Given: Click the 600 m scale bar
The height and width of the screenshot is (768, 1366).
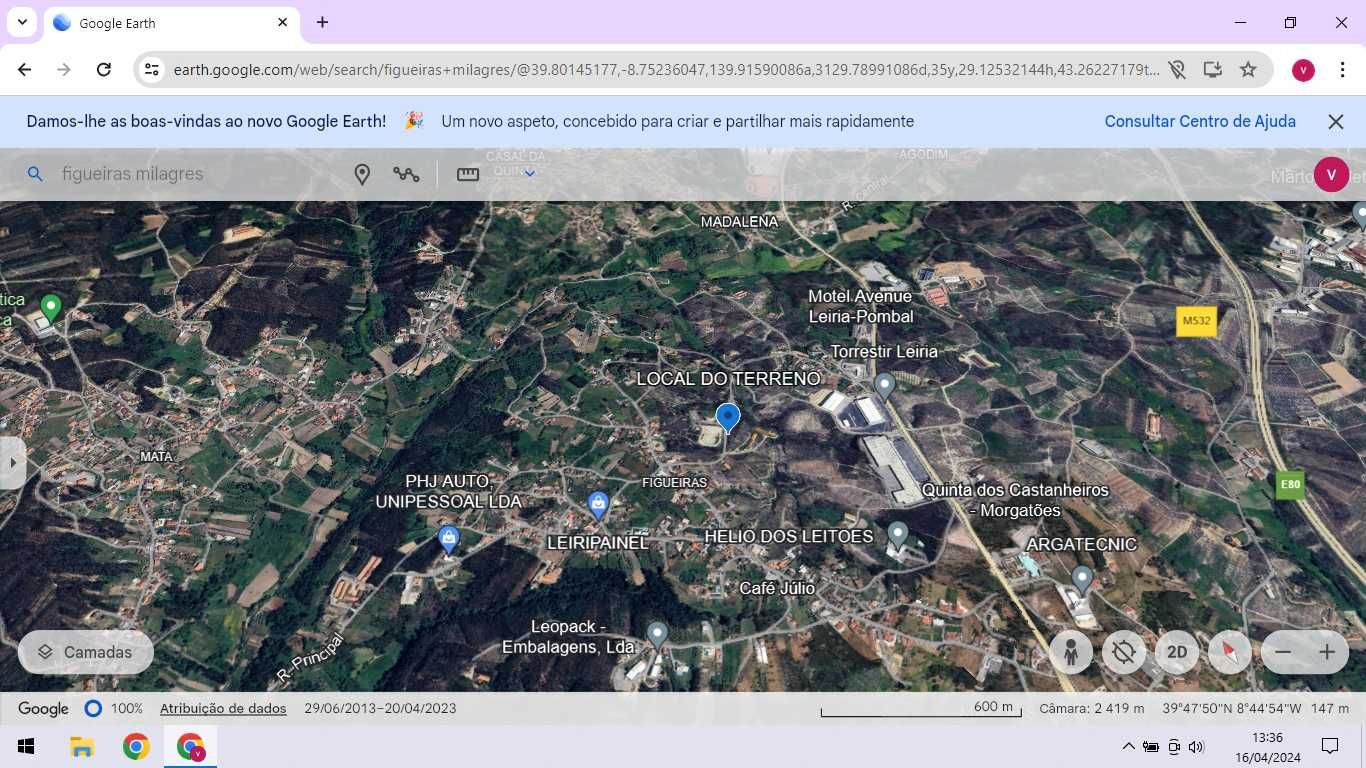Looking at the screenshot, I should (921, 708).
